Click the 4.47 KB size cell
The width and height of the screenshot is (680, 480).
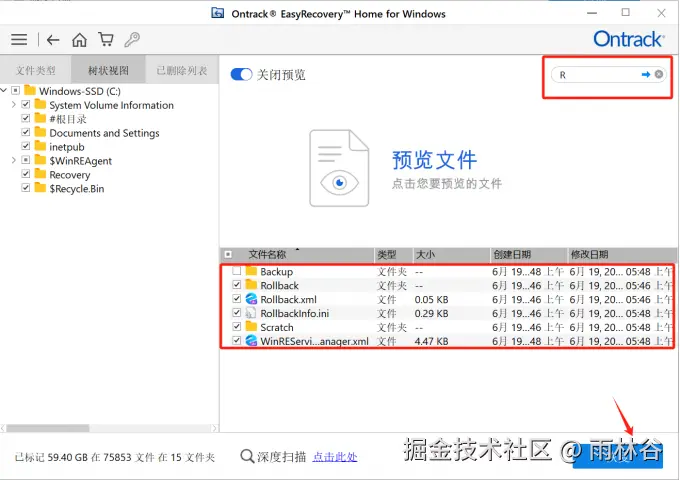tap(432, 341)
